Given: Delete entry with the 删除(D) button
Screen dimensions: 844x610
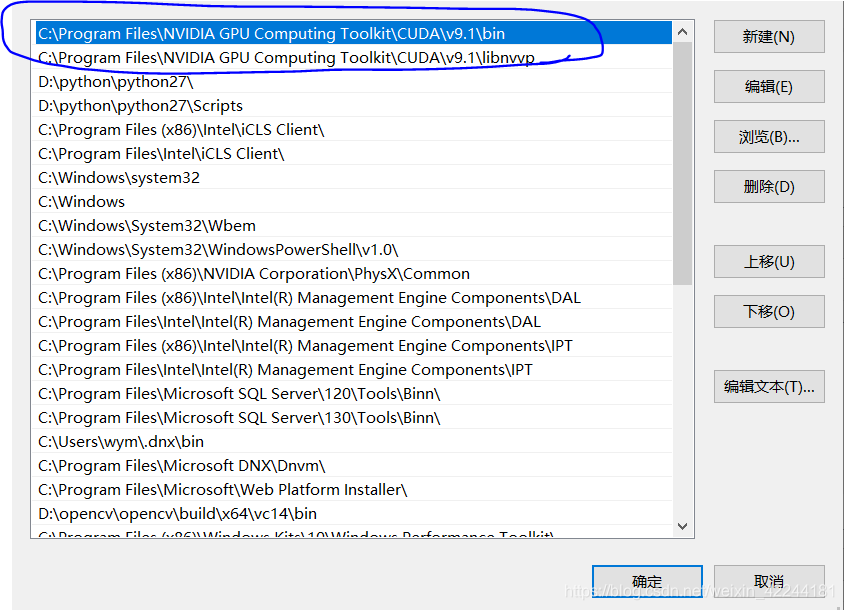Looking at the screenshot, I should 769,187.
